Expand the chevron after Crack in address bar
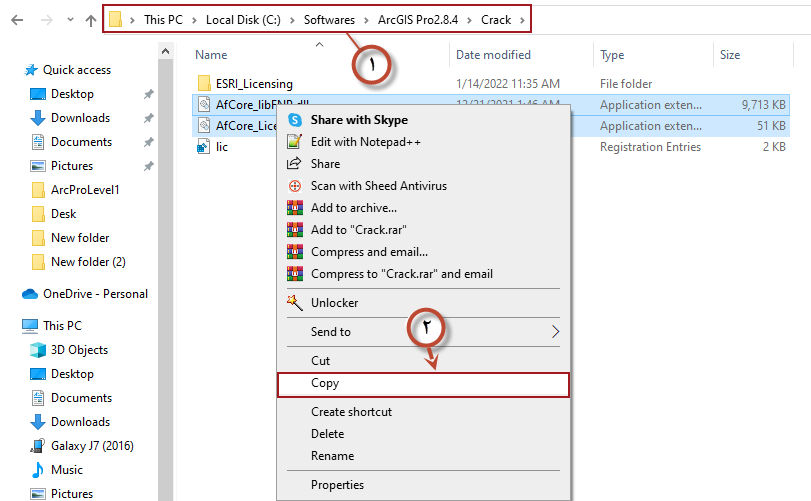The width and height of the screenshot is (811, 501). pyautogui.click(x=521, y=19)
